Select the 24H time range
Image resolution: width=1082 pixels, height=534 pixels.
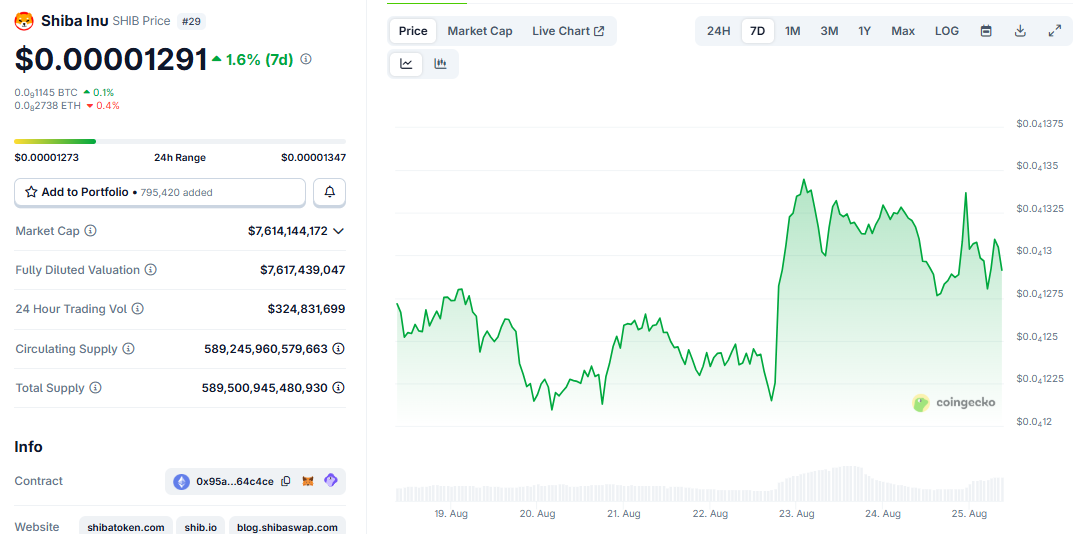(718, 31)
